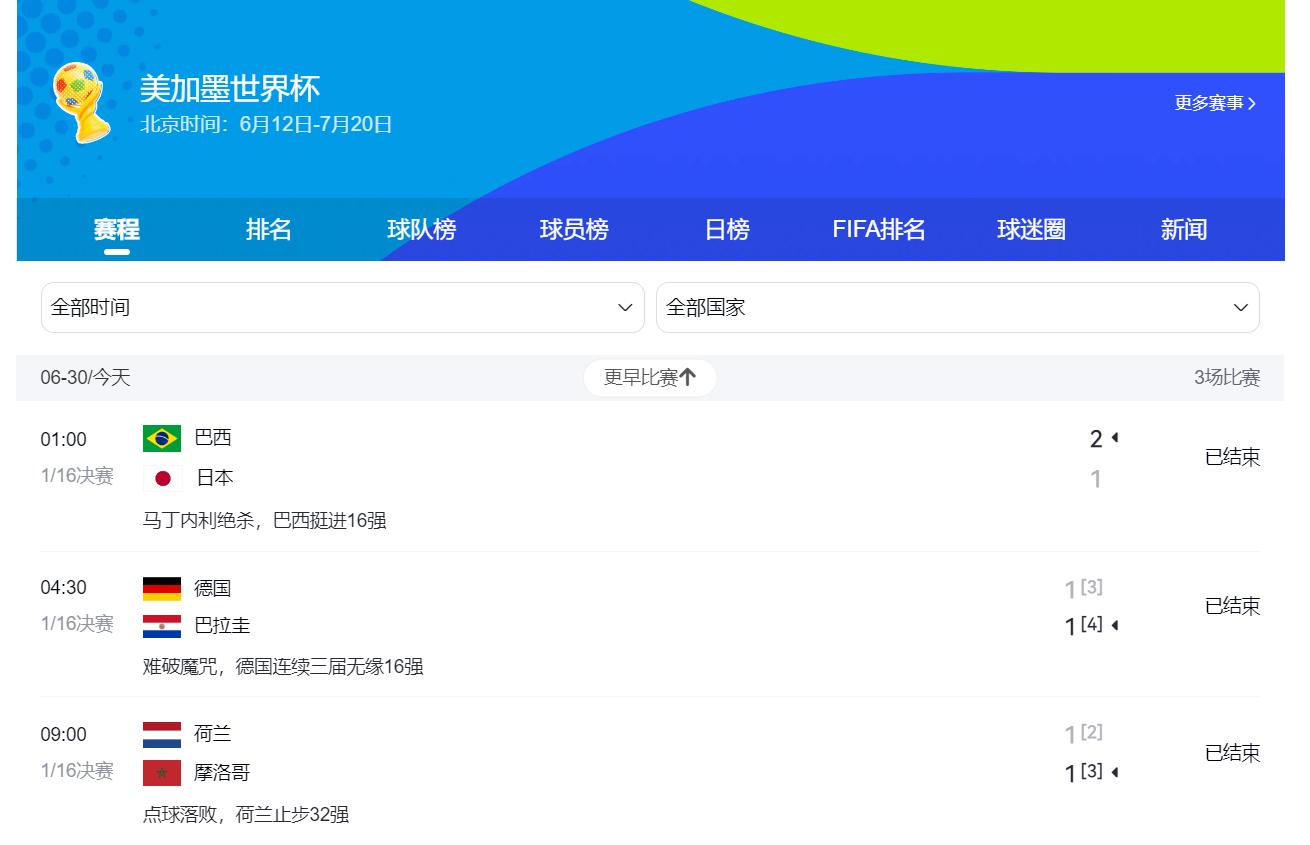
Task: Click Paraguay's penalty score [4]
Action: coord(1092,624)
